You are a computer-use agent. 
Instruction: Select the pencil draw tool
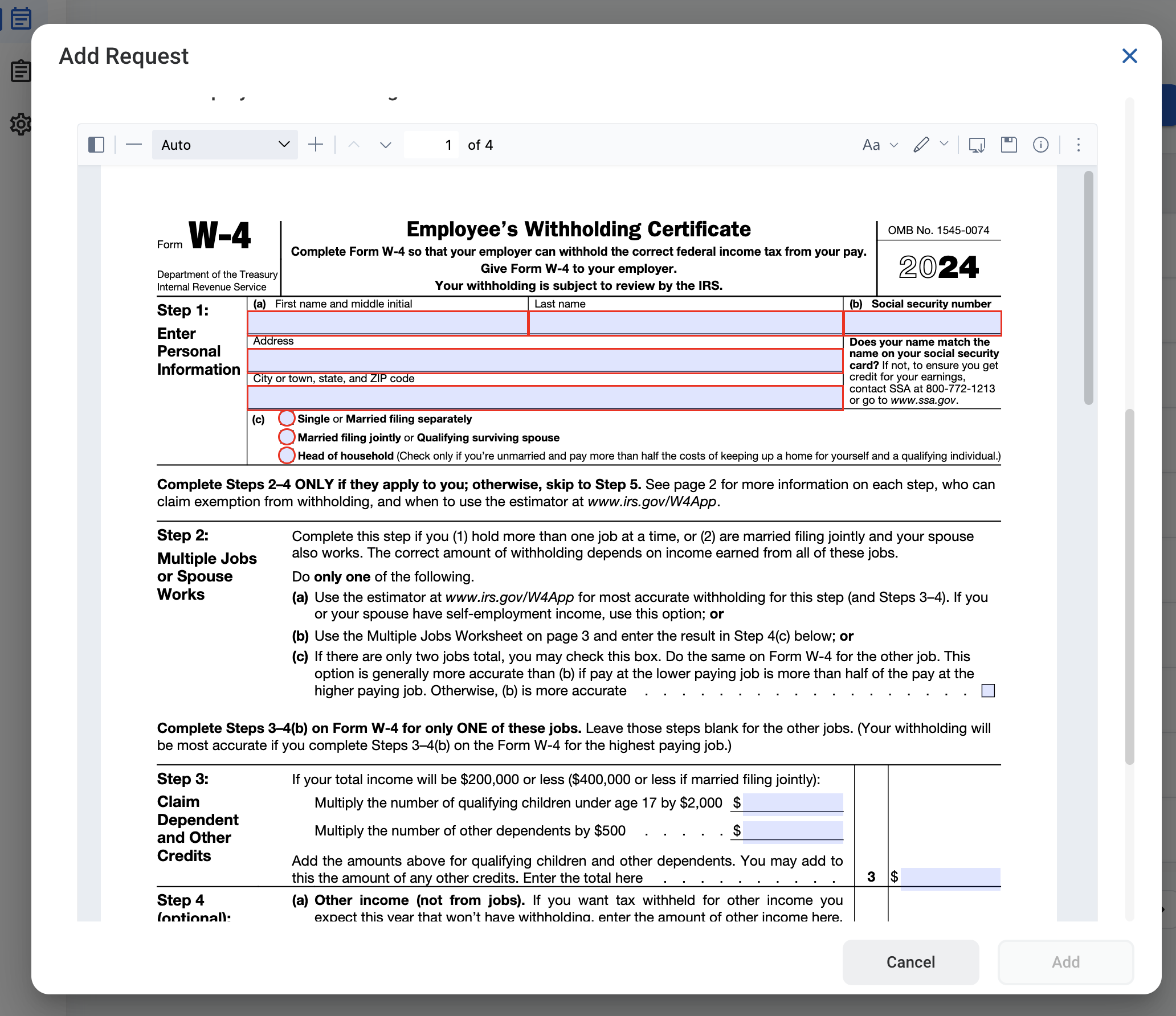tap(921, 145)
